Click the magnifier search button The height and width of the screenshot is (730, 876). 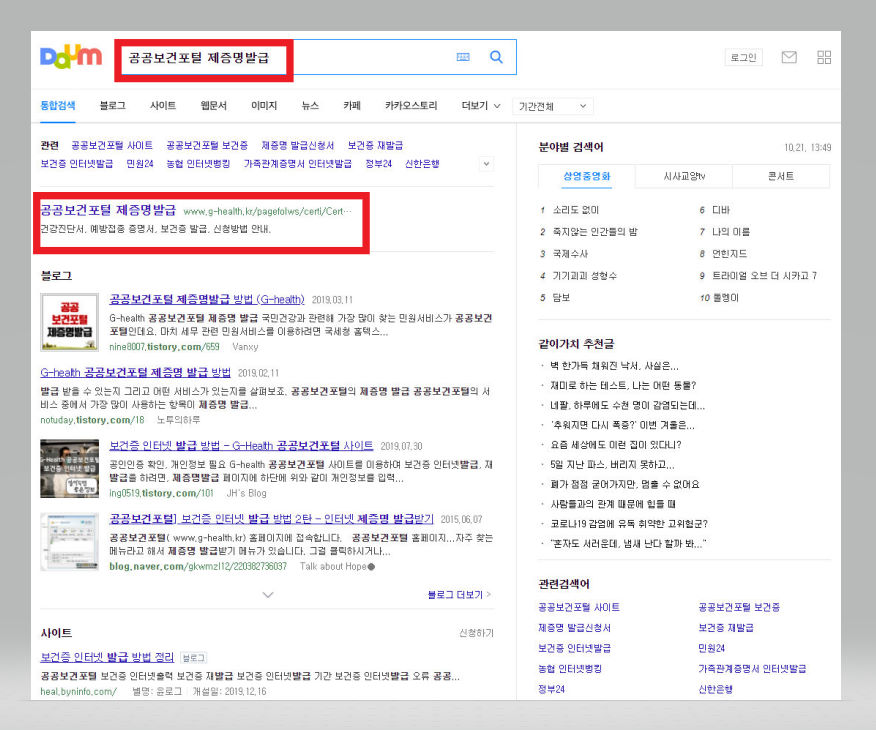[496, 57]
